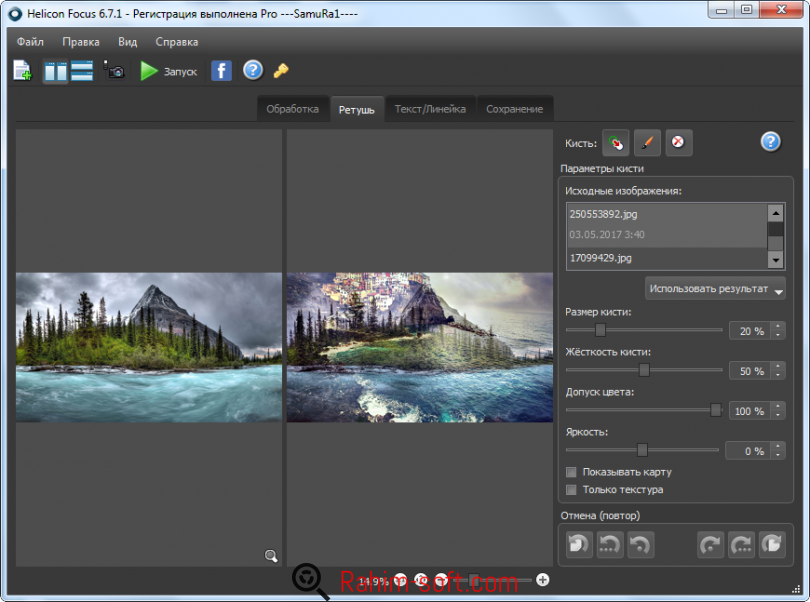Decrease the Яркость spinner value

click(778, 456)
